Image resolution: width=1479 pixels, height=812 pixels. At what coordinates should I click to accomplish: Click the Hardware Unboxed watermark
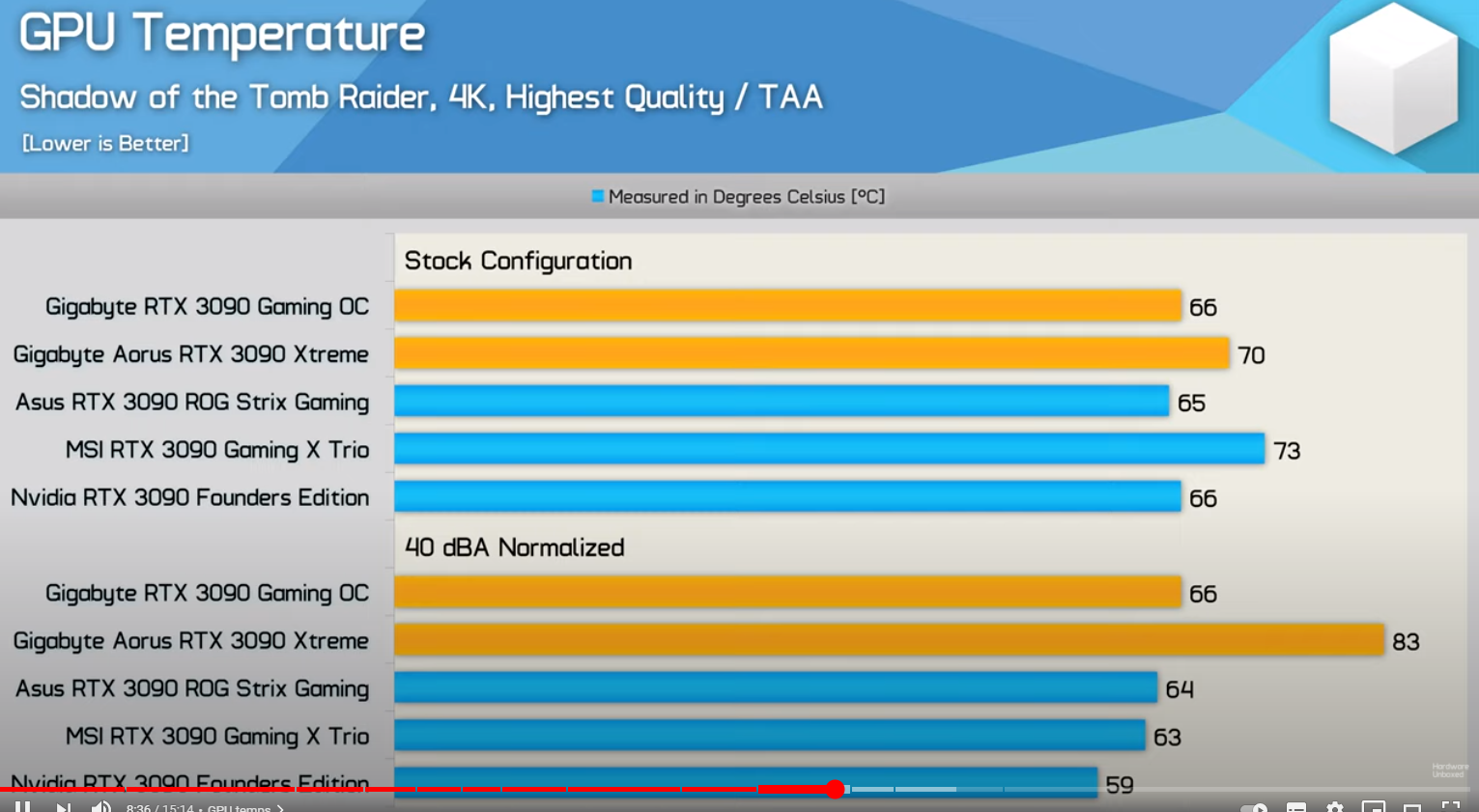[x=1448, y=770]
